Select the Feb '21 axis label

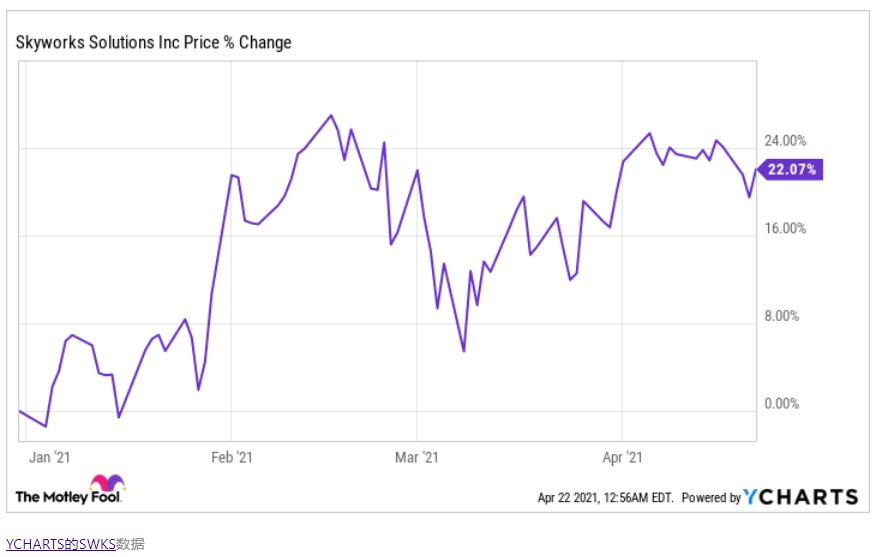pyautogui.click(x=232, y=457)
